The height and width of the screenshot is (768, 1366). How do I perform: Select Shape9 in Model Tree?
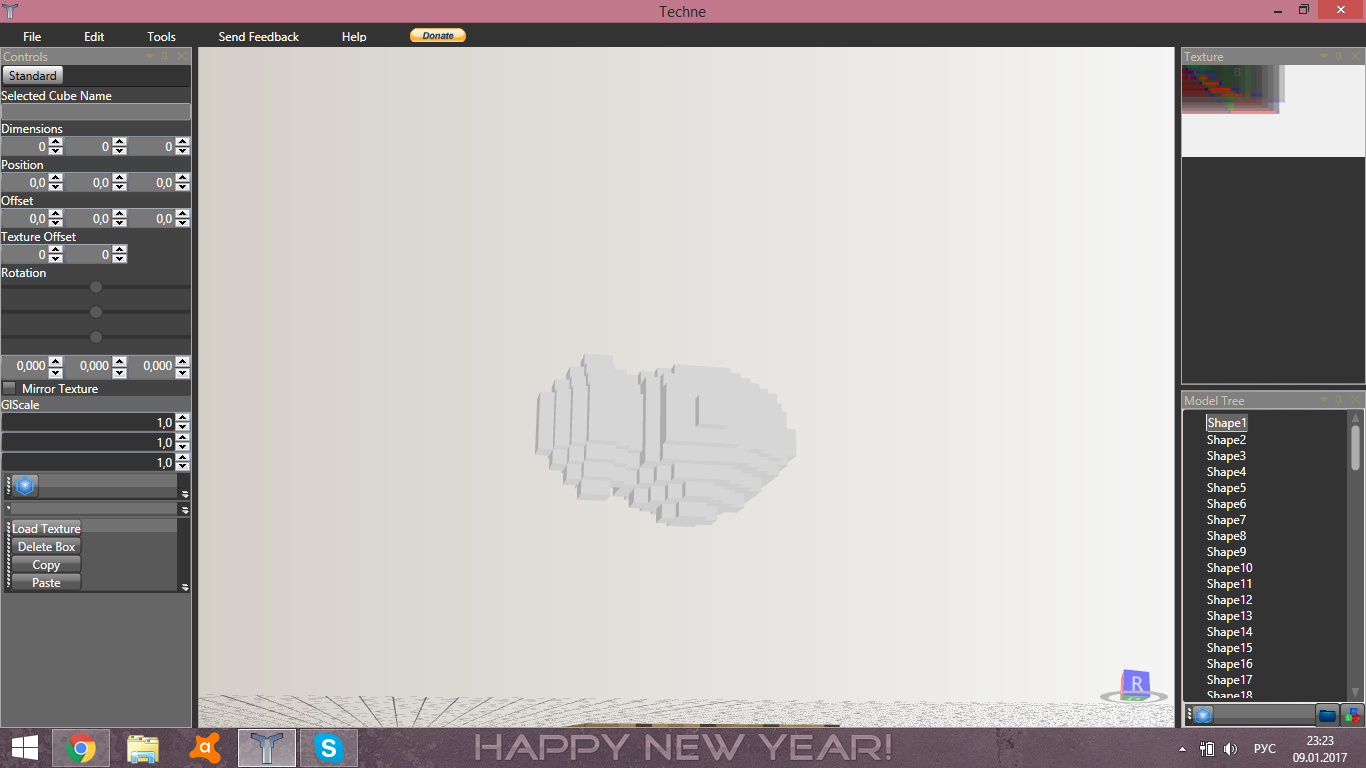1226,552
